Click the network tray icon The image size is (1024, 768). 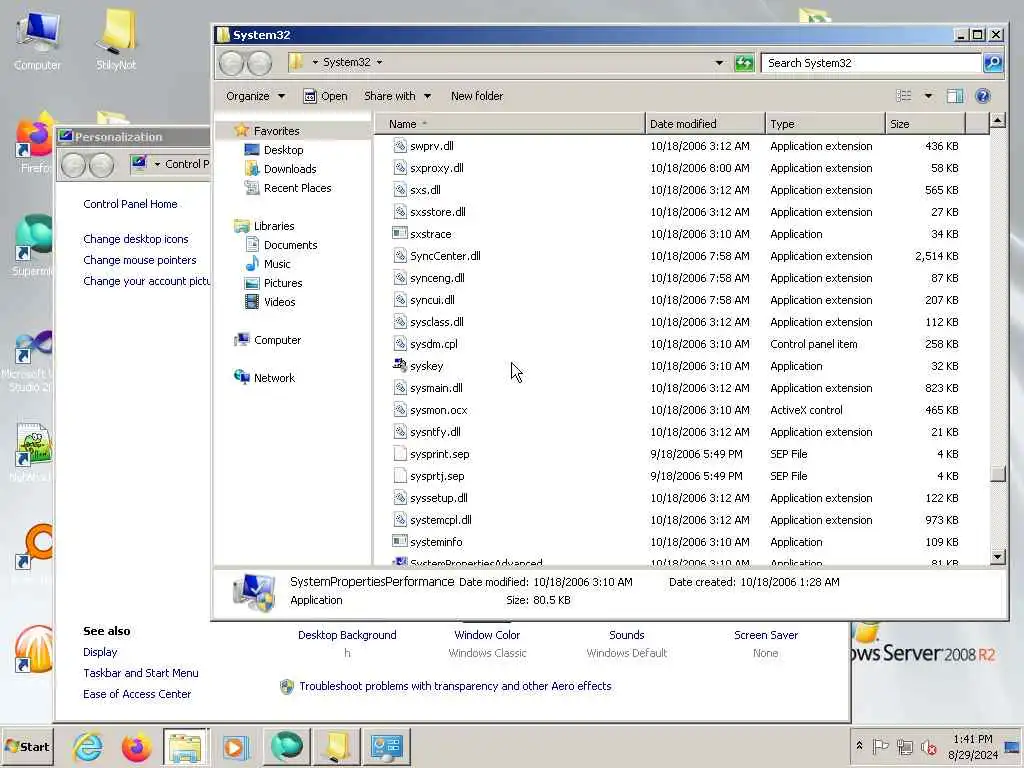(904, 746)
